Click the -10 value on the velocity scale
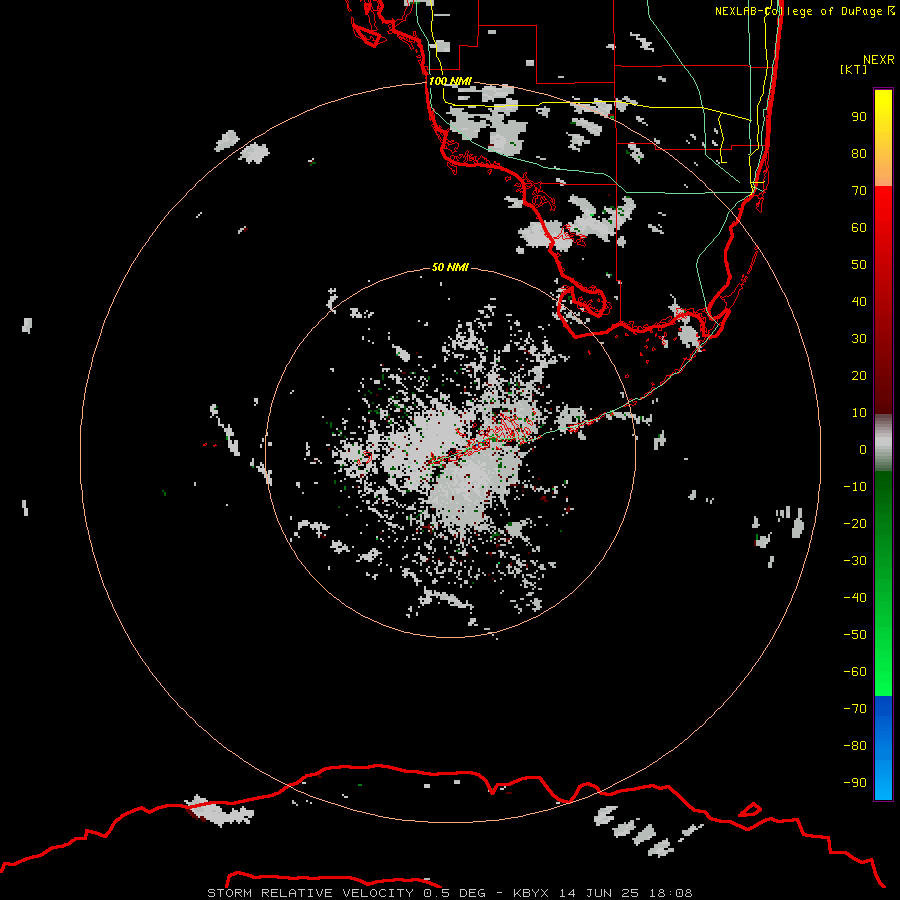This screenshot has width=900, height=900. 855,487
